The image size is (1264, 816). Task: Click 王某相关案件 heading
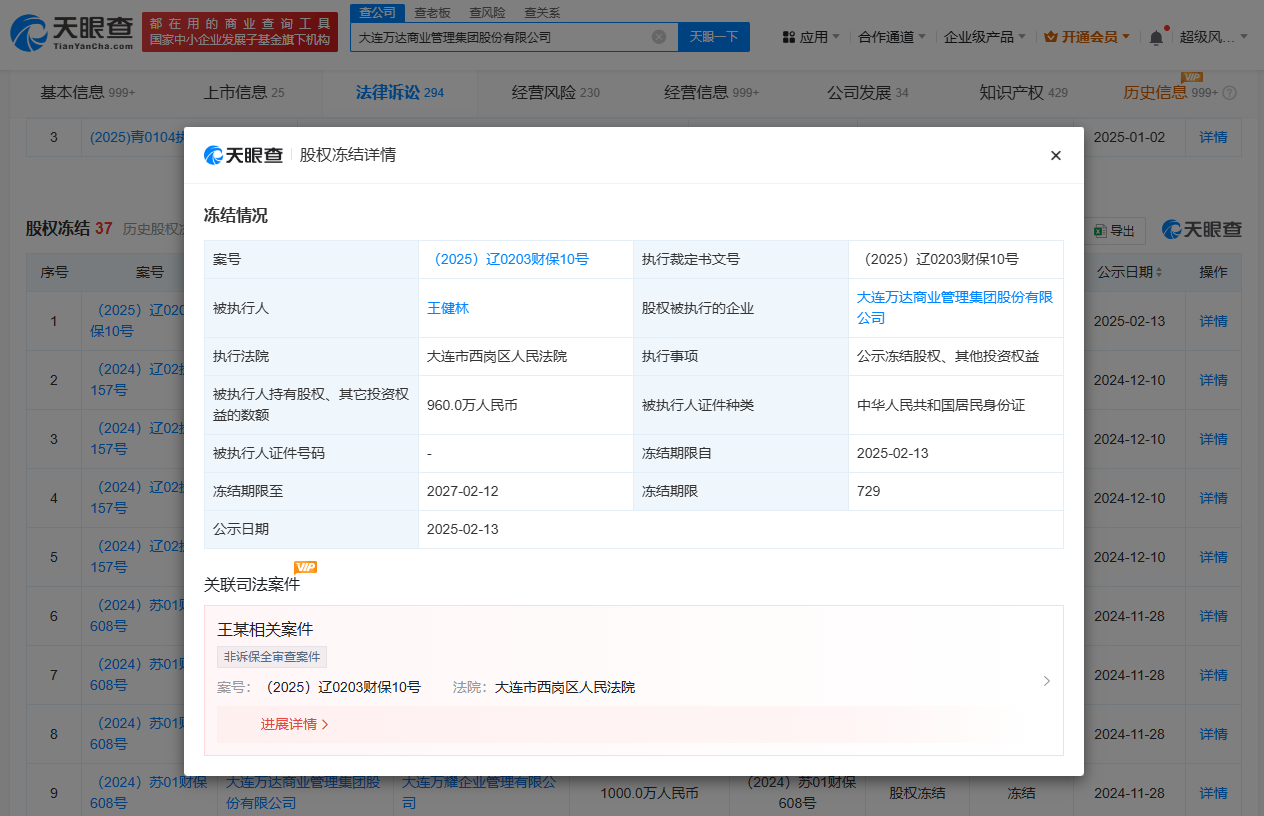[x=265, y=629]
